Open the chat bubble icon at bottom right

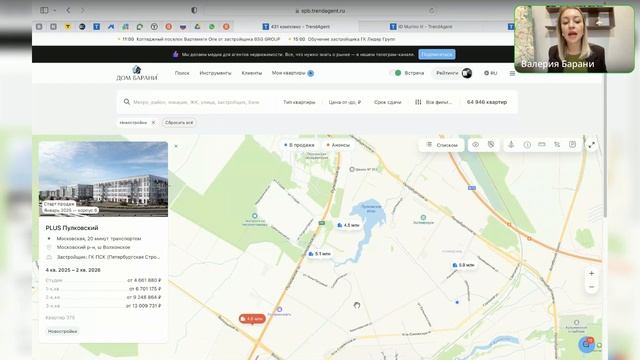(587, 344)
